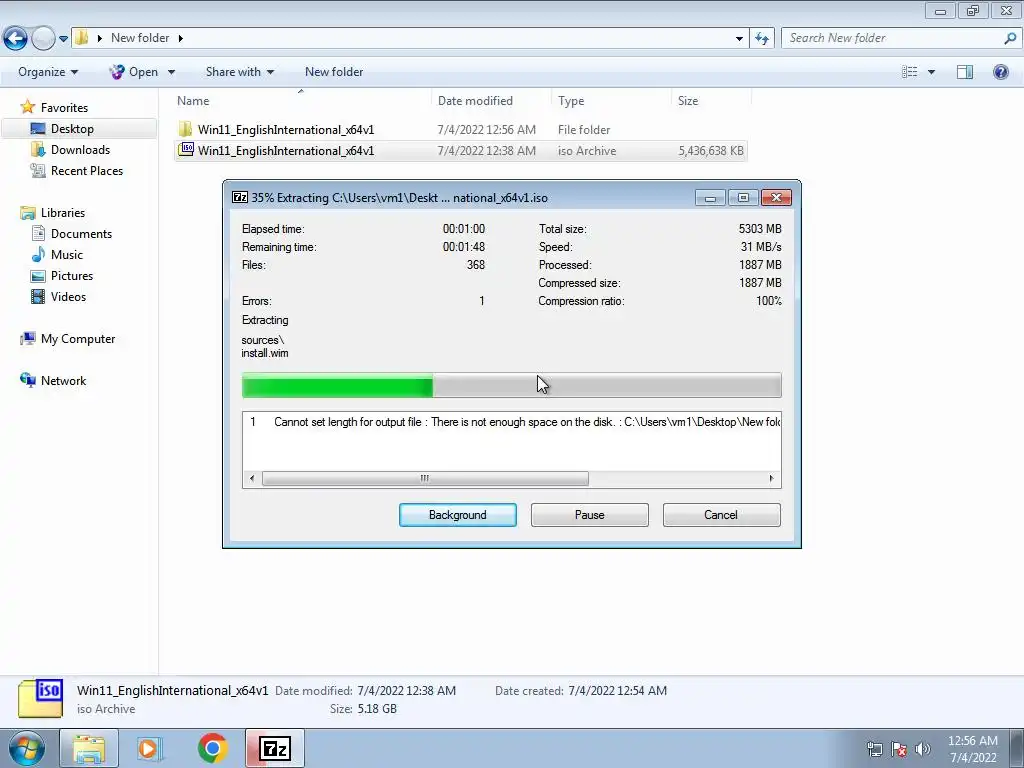Viewport: 1024px width, 768px height.
Task: Expand the address bar history dropdown
Action: click(x=739, y=39)
